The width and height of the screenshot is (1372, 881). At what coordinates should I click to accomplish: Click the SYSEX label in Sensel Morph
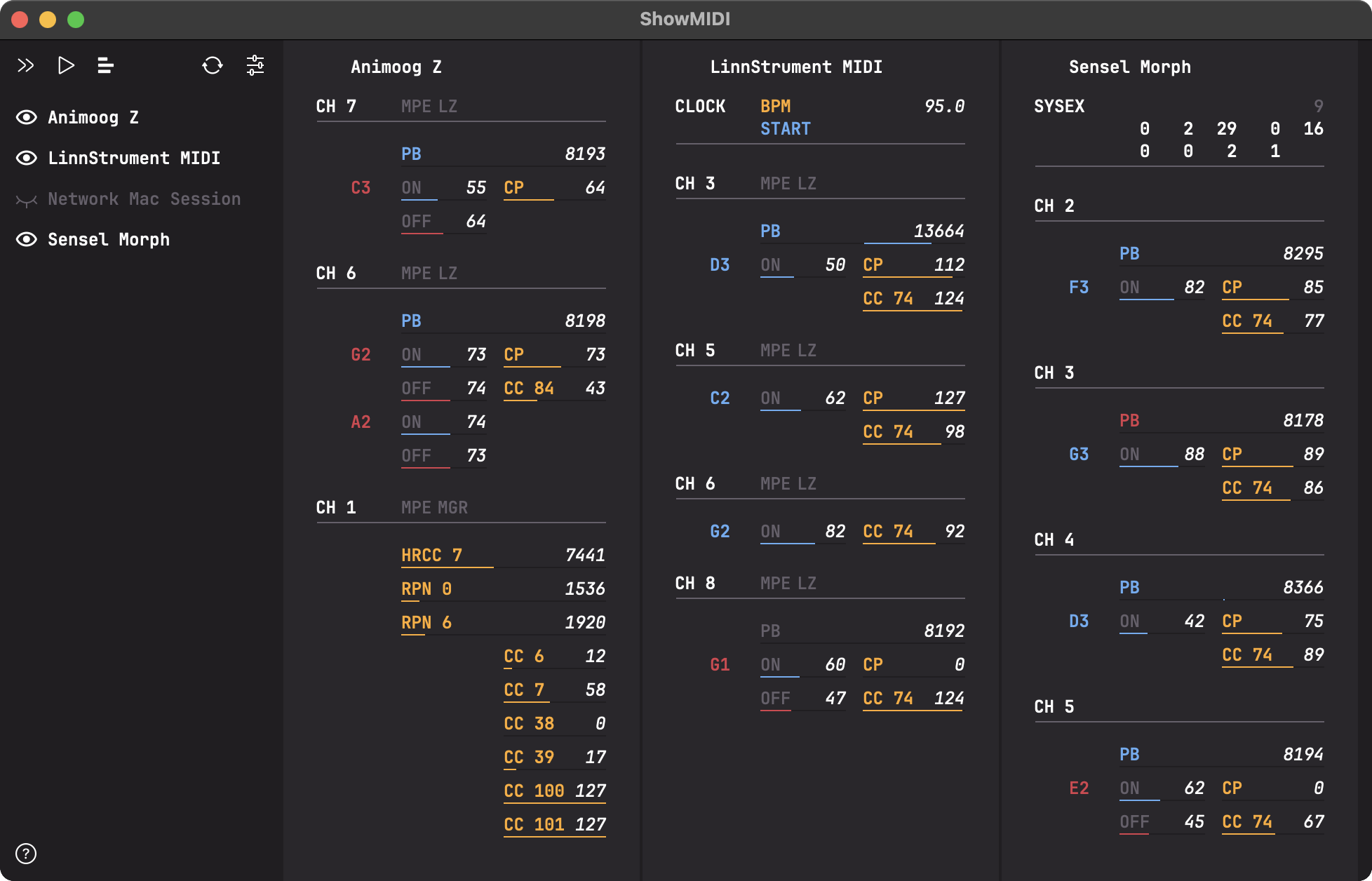[1058, 106]
